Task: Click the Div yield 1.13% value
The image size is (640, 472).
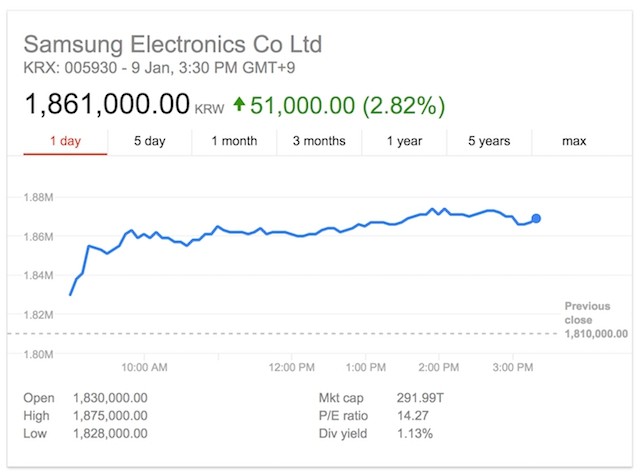Action: point(415,434)
